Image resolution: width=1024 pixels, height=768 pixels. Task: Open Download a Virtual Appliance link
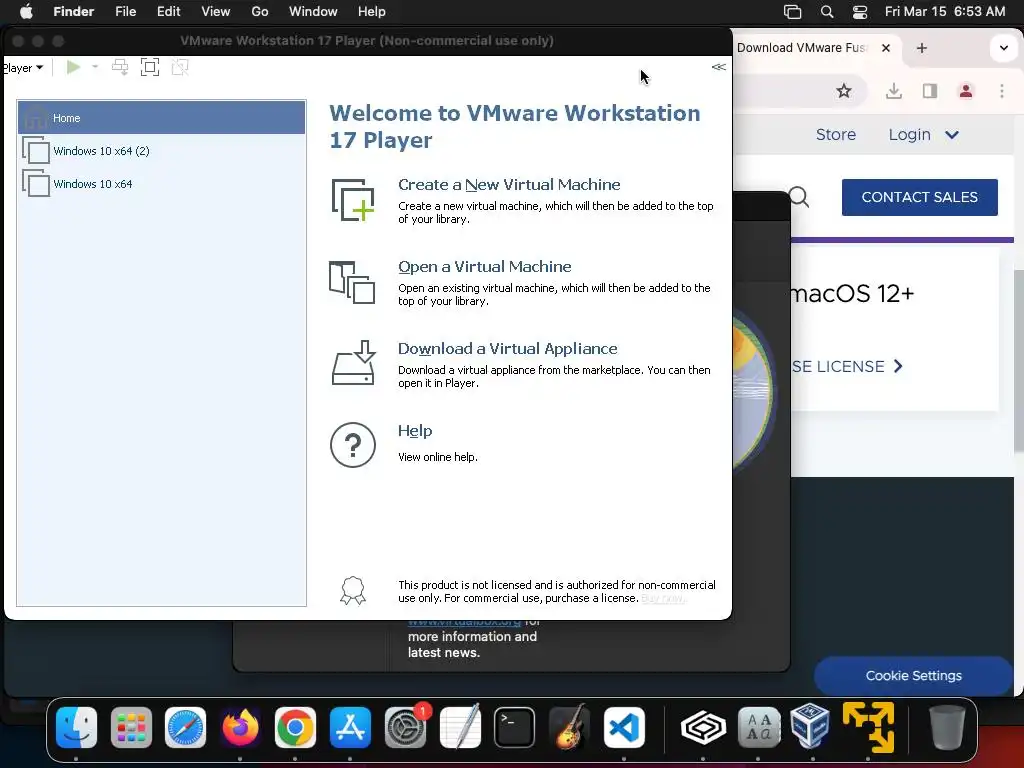507,349
